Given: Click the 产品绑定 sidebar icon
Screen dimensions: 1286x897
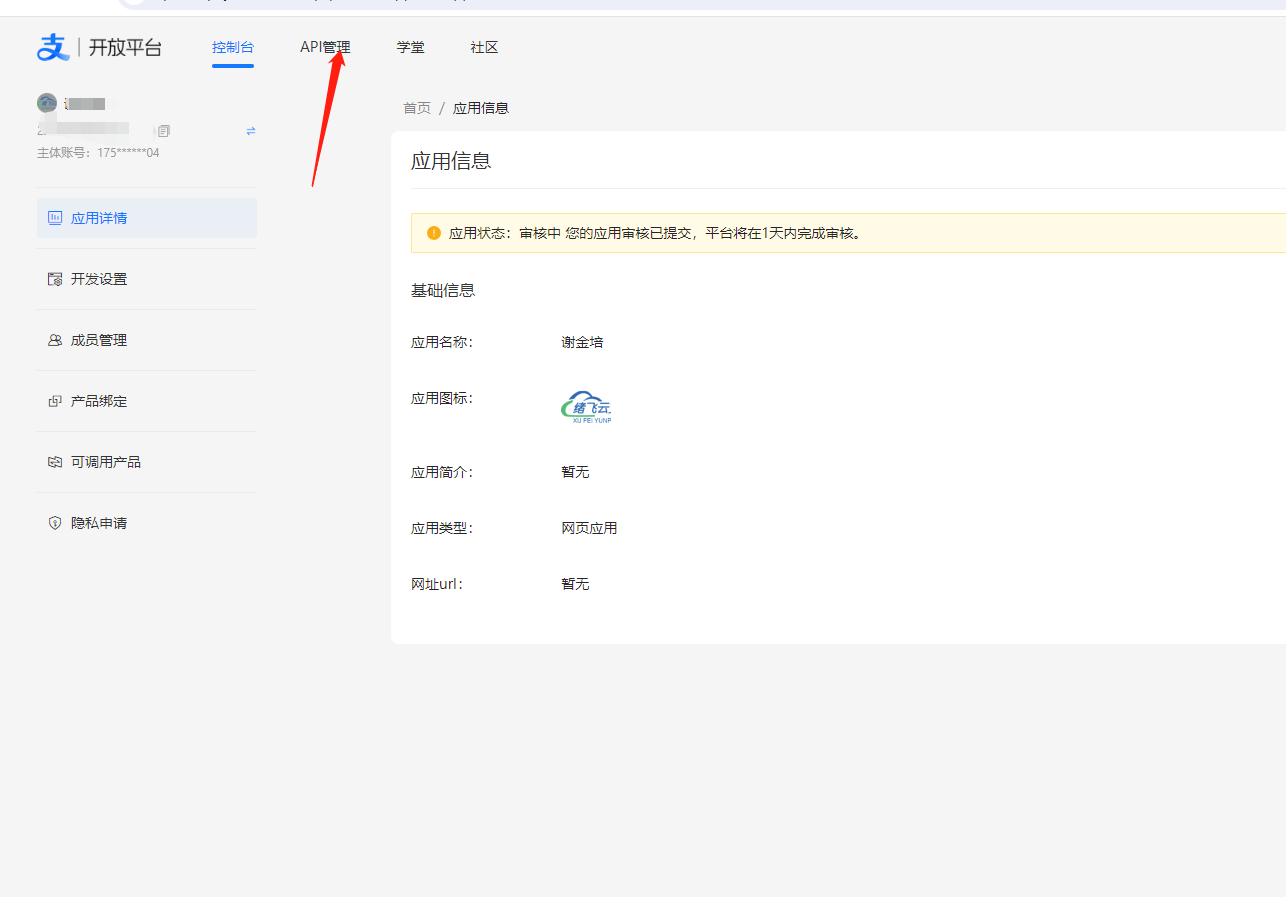Looking at the screenshot, I should pyautogui.click(x=55, y=401).
